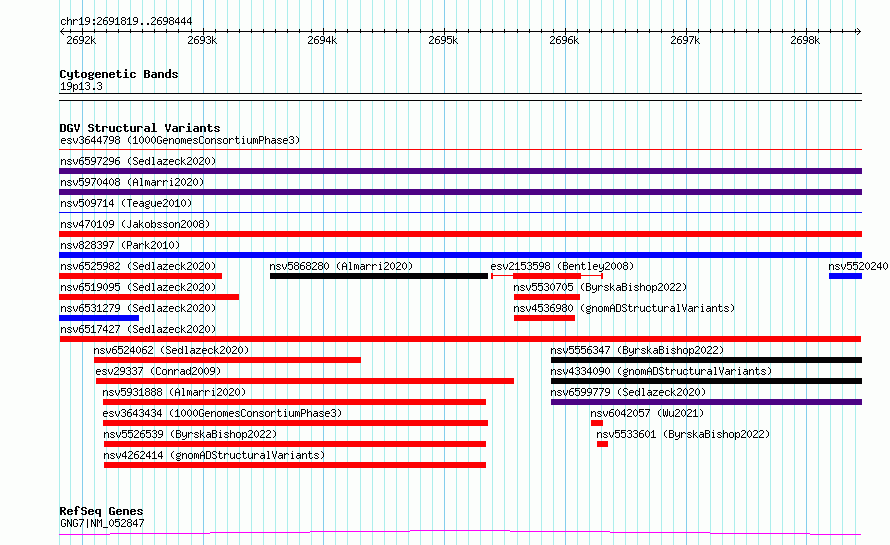Click the chr19:2691819..2698444 coordinates text
This screenshot has height=545, width=890.
pyautogui.click(x=126, y=22)
